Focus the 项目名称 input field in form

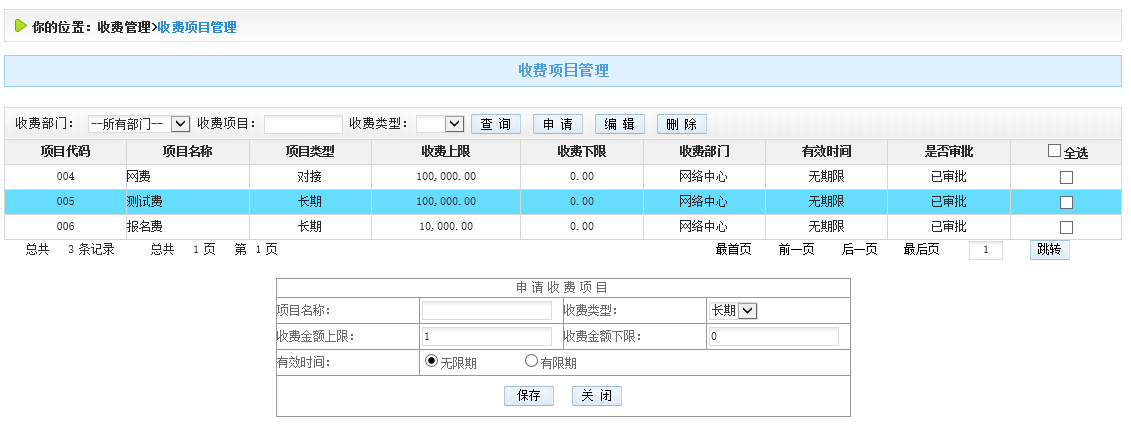(486, 311)
